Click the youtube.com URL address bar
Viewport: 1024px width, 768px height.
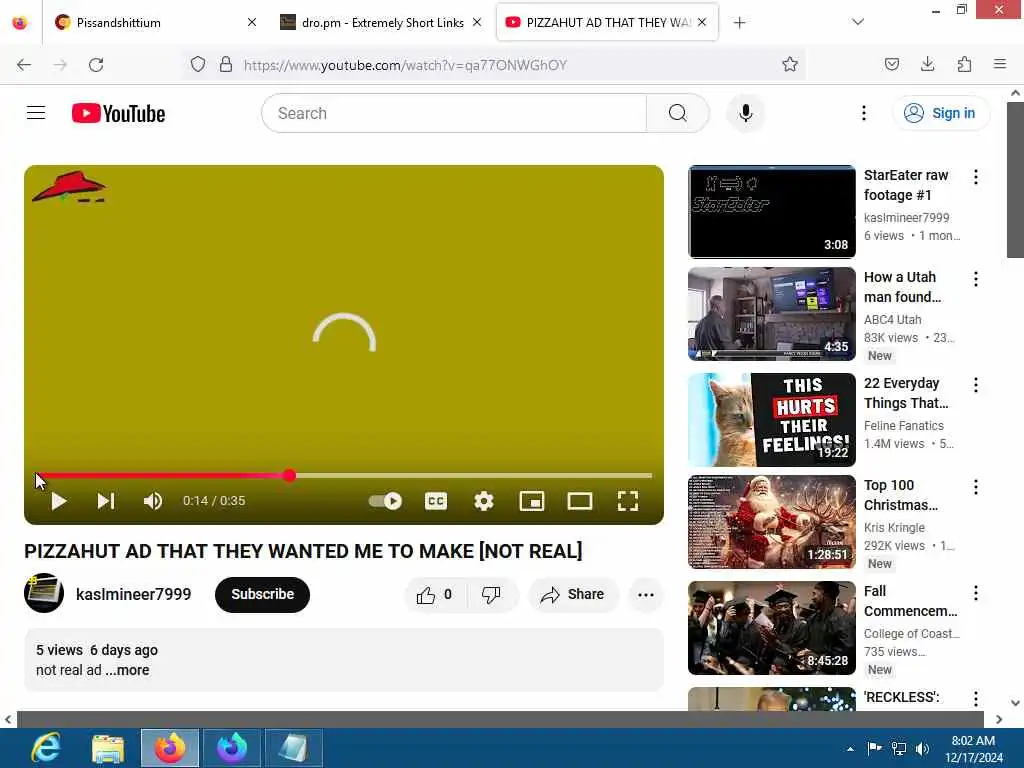tap(405, 65)
